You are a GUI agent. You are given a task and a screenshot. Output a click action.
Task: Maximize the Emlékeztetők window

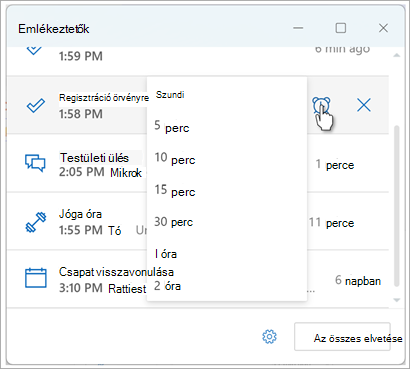pos(340,28)
